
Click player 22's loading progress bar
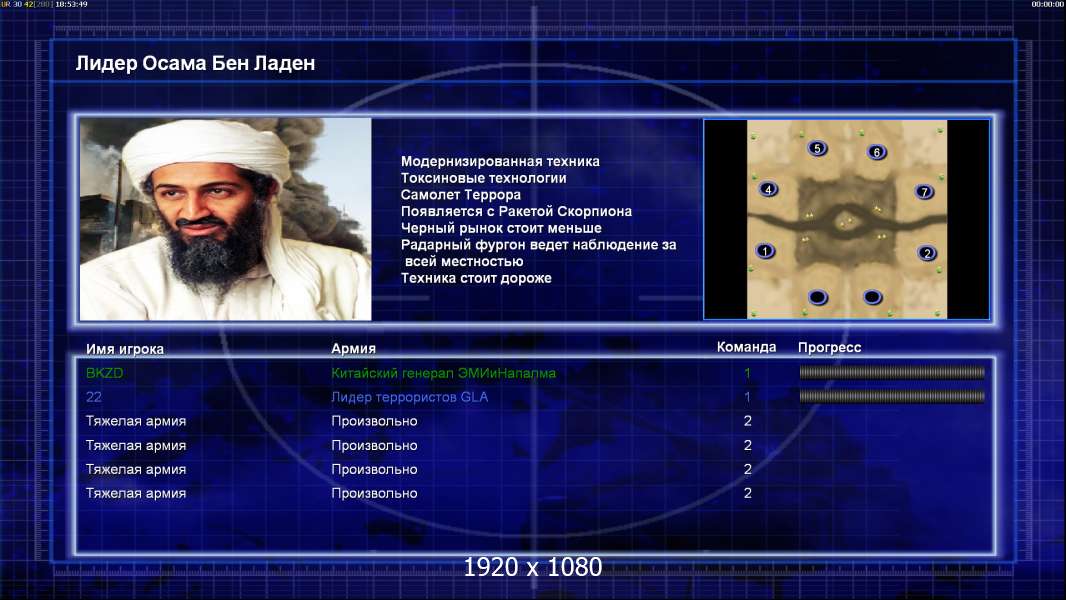(892, 396)
